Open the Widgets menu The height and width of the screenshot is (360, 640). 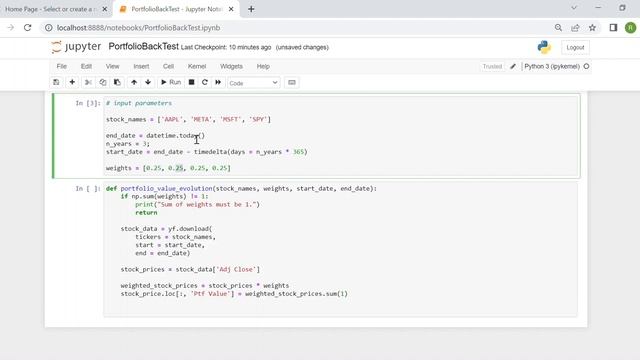point(231,66)
